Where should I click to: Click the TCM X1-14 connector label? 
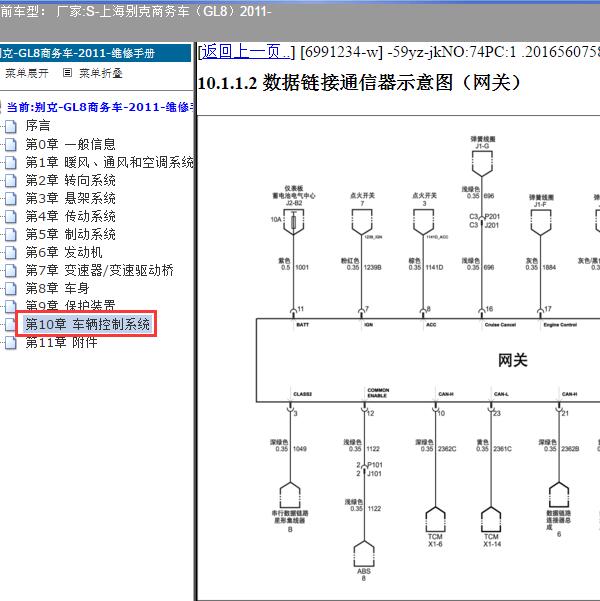click(x=492, y=540)
